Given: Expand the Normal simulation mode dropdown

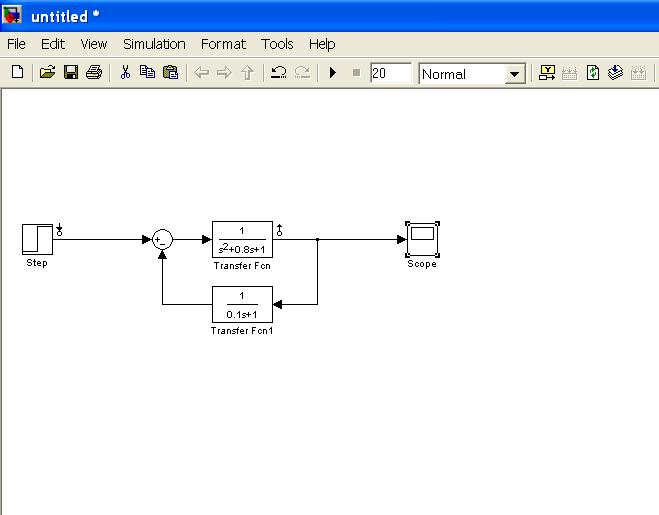Looking at the screenshot, I should pyautogui.click(x=515, y=74).
